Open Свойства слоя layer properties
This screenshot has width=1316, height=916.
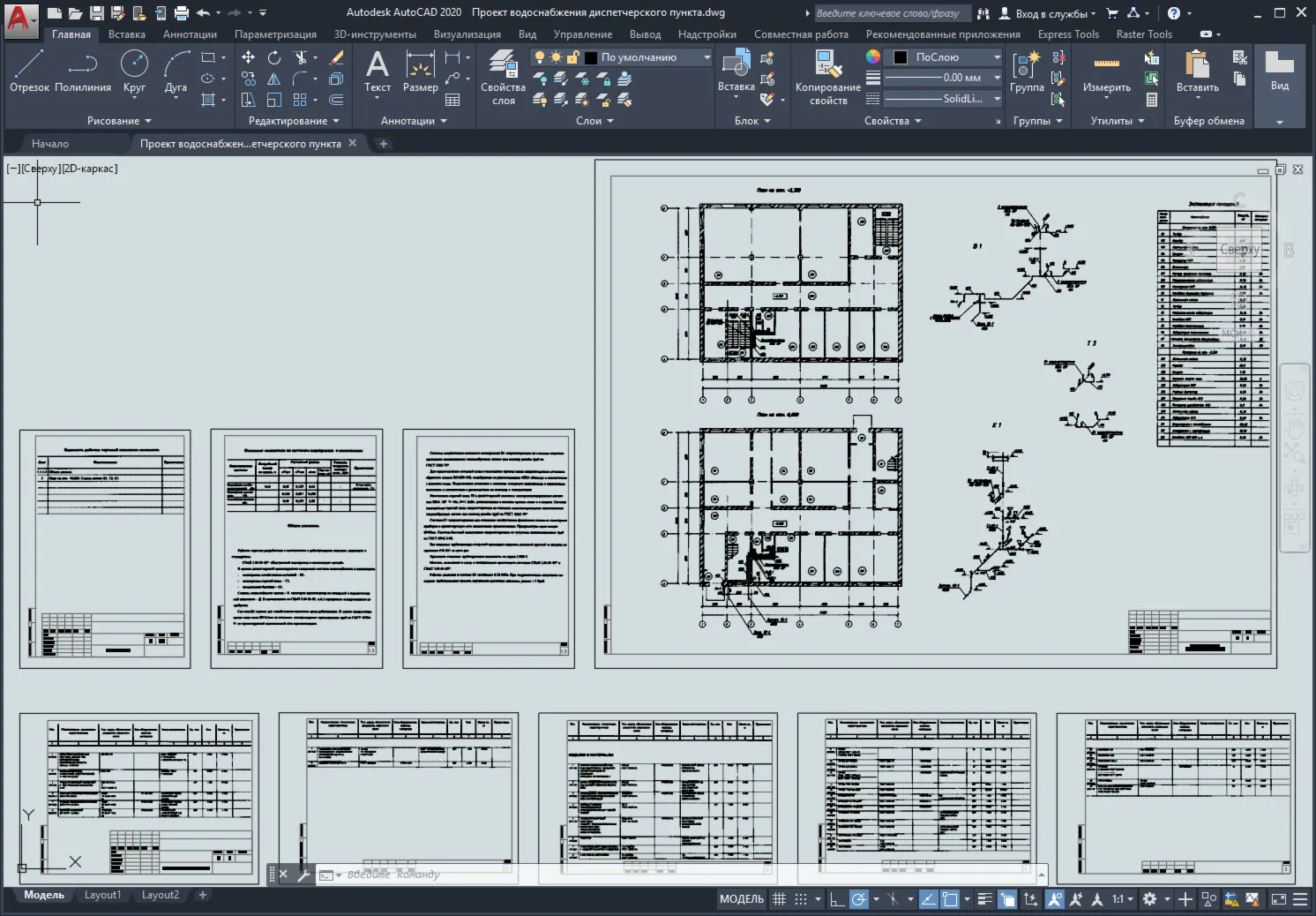(503, 78)
